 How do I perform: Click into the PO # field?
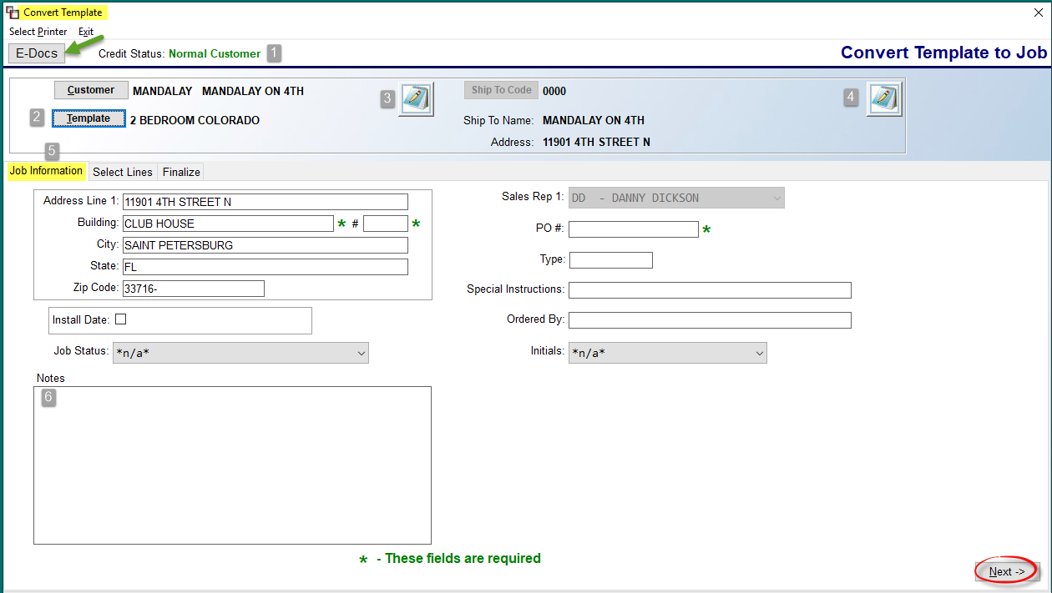(x=633, y=229)
